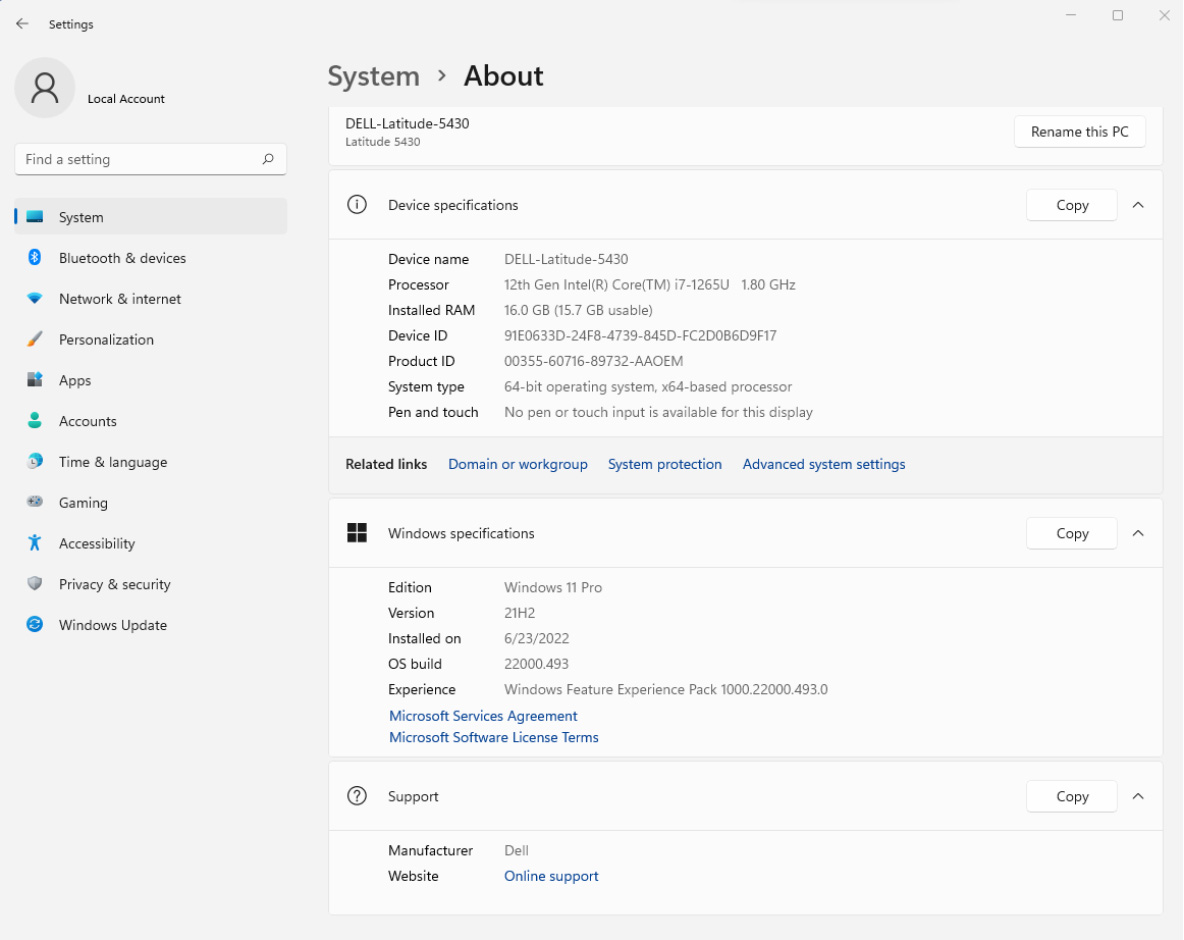1184x940 pixels.
Task: Click the search magnifier icon
Action: tap(268, 159)
